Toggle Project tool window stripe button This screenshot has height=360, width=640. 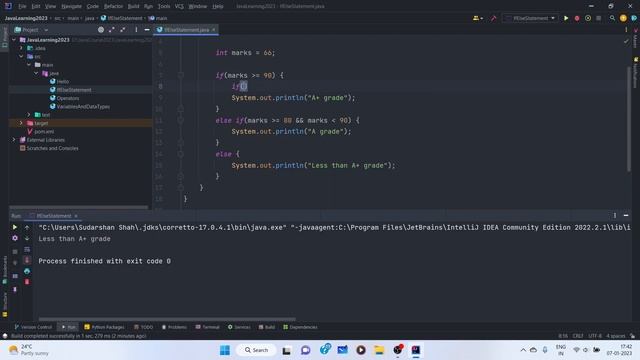click(x=4, y=38)
